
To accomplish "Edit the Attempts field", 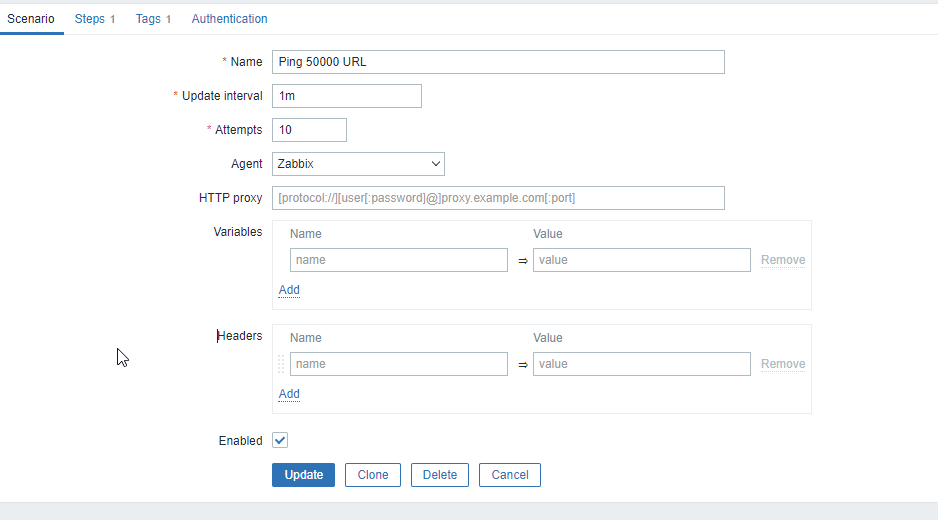I will coord(309,130).
